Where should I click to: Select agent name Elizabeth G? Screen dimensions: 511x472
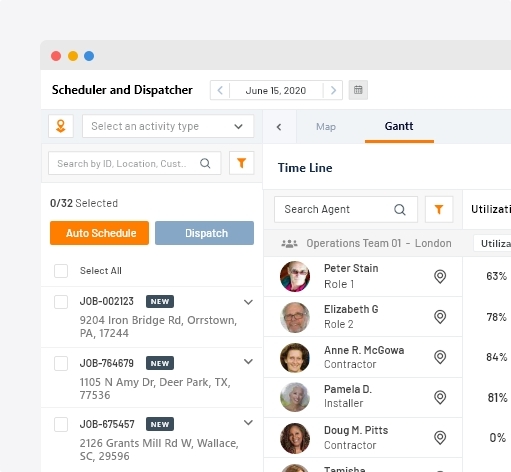[351, 309]
